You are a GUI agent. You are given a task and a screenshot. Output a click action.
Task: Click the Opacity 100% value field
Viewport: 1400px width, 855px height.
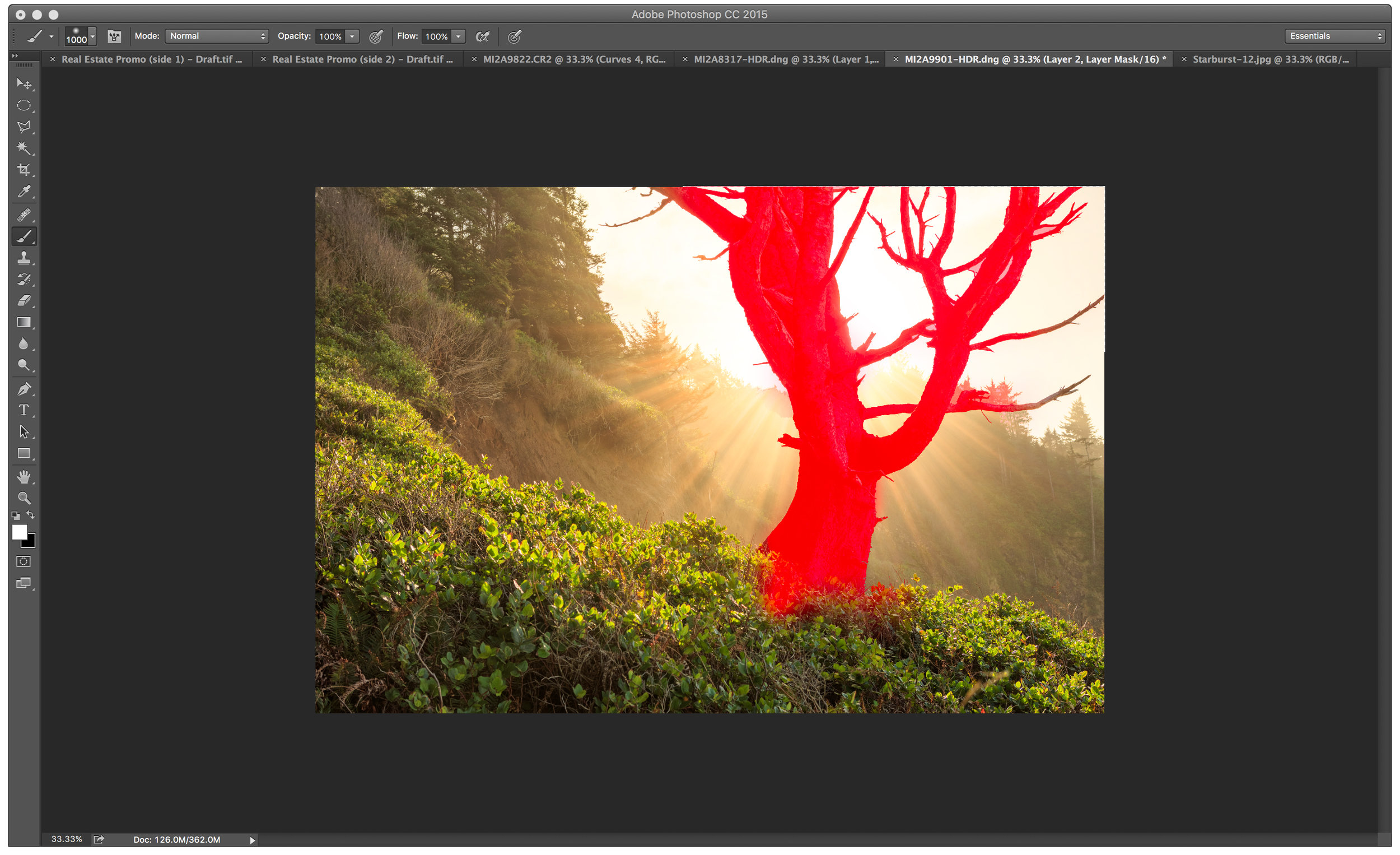pos(330,36)
